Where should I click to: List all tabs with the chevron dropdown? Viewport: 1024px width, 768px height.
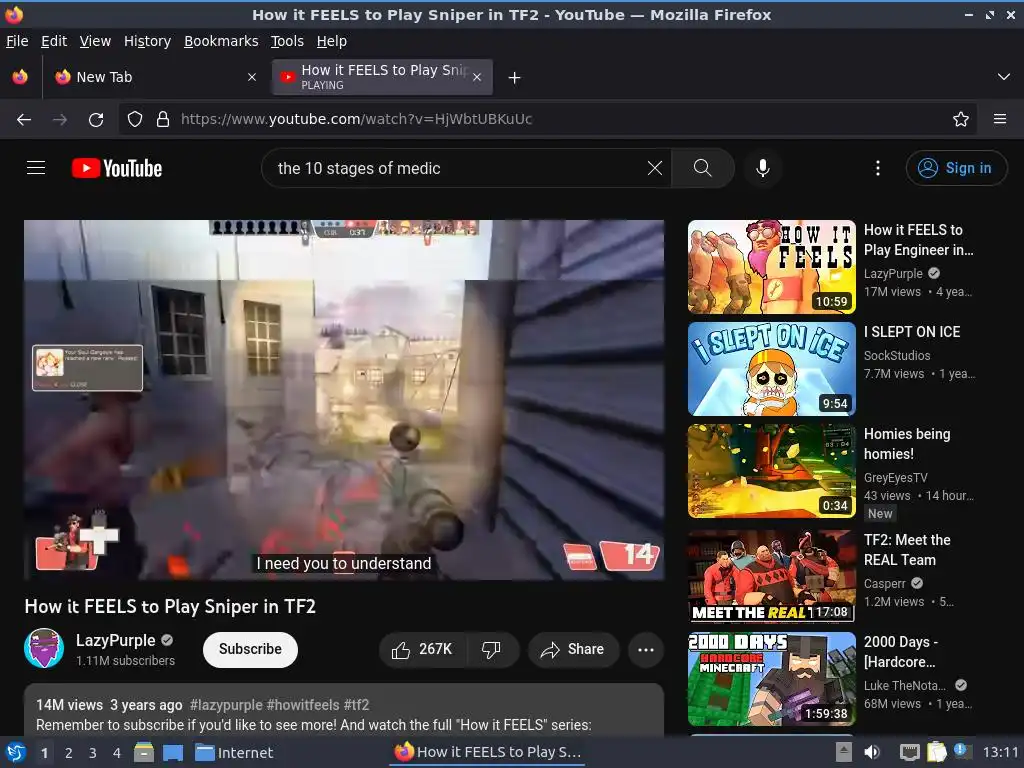click(1004, 77)
